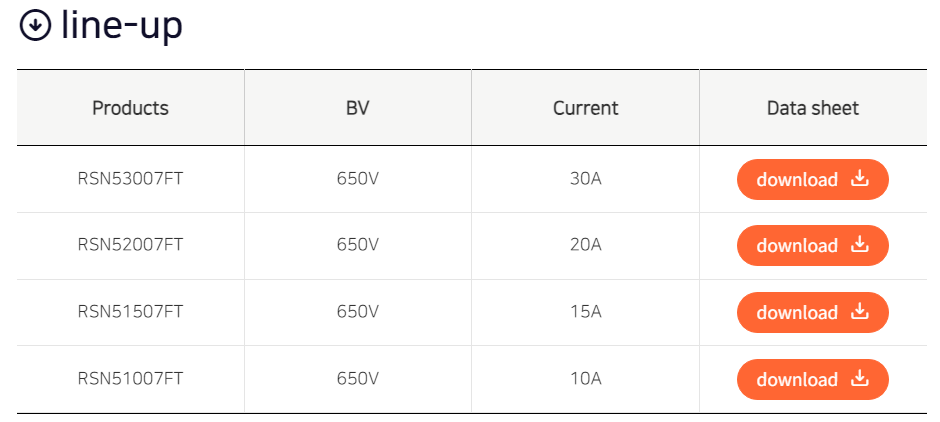
Task: Select product name RSN52007FT
Action: [130, 246]
